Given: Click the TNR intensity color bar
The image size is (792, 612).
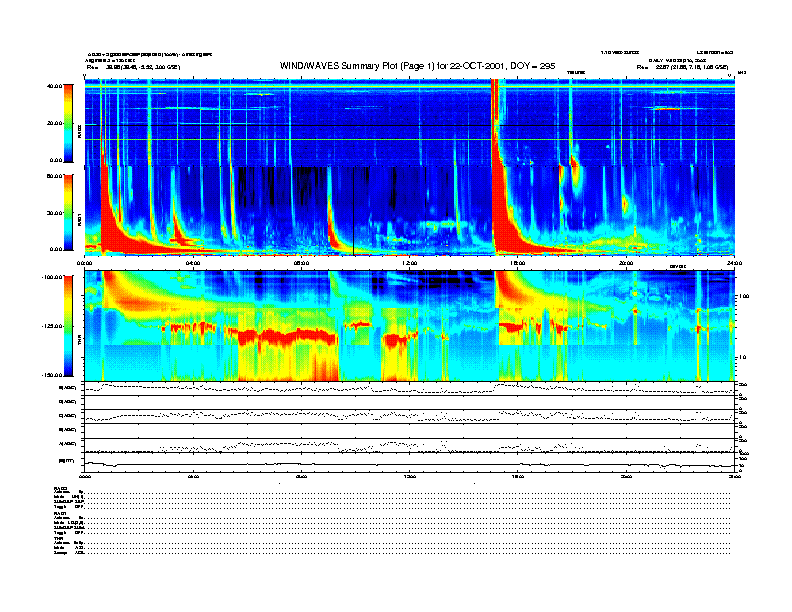Looking at the screenshot, I should click(68, 326).
